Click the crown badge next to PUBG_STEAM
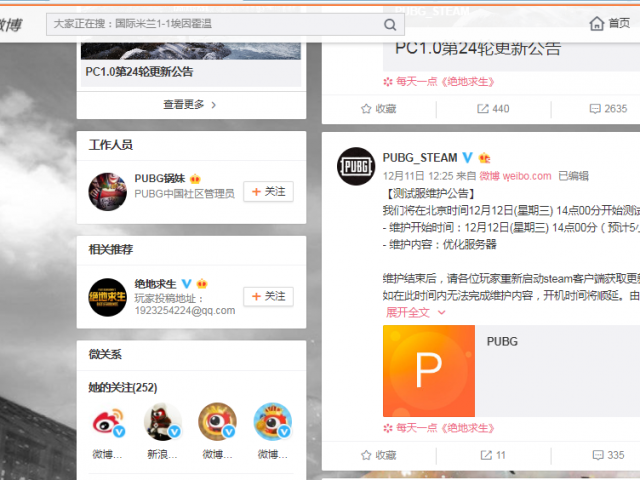 tap(484, 158)
